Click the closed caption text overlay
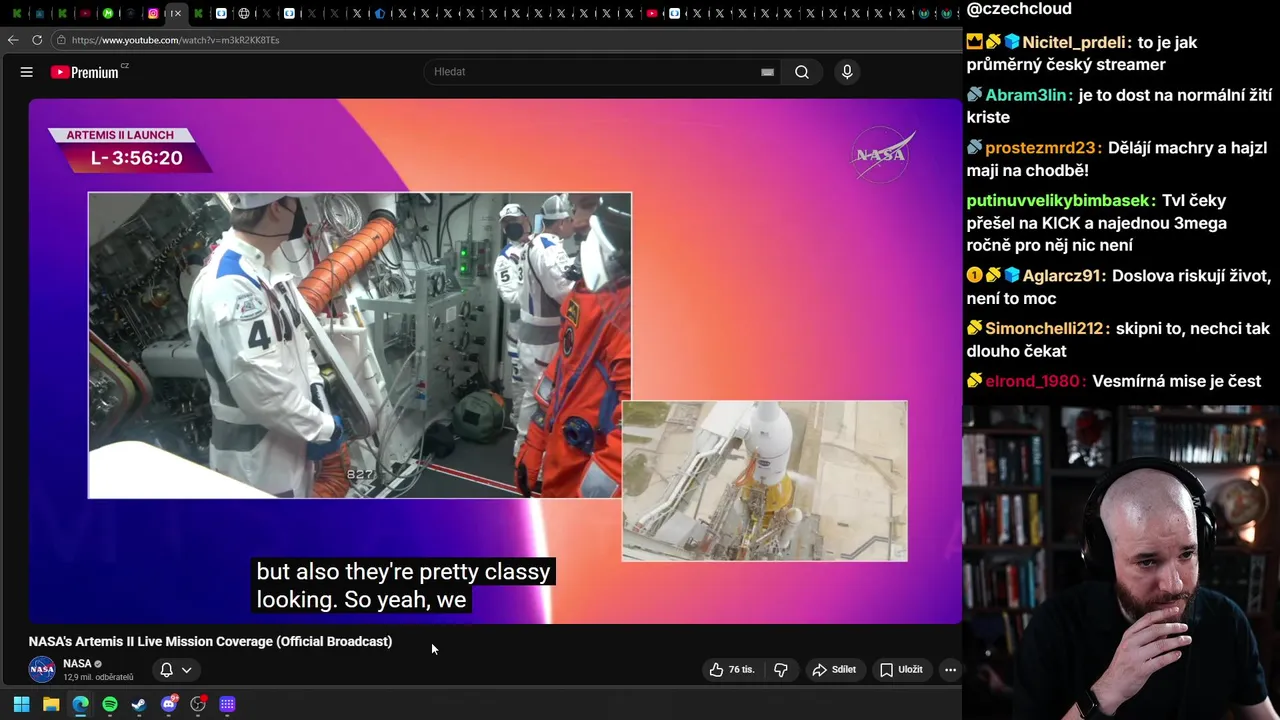 point(403,585)
